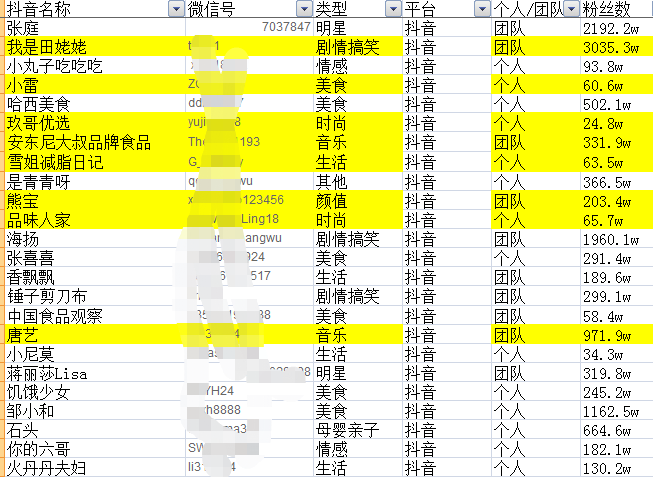Click 母婴亲子 type cell in 石头 row
The width and height of the screenshot is (653, 477).
click(358, 430)
